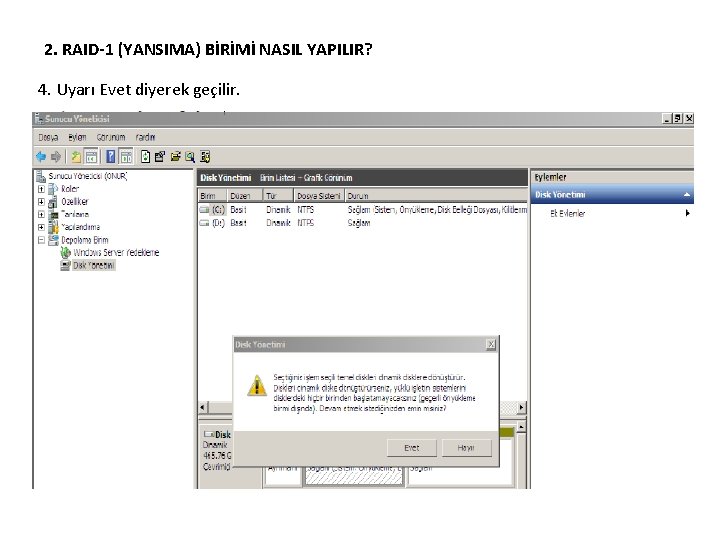This screenshot has height=540, width=720.
Task: Open Help with the blue question mark icon
Action: tap(111, 157)
